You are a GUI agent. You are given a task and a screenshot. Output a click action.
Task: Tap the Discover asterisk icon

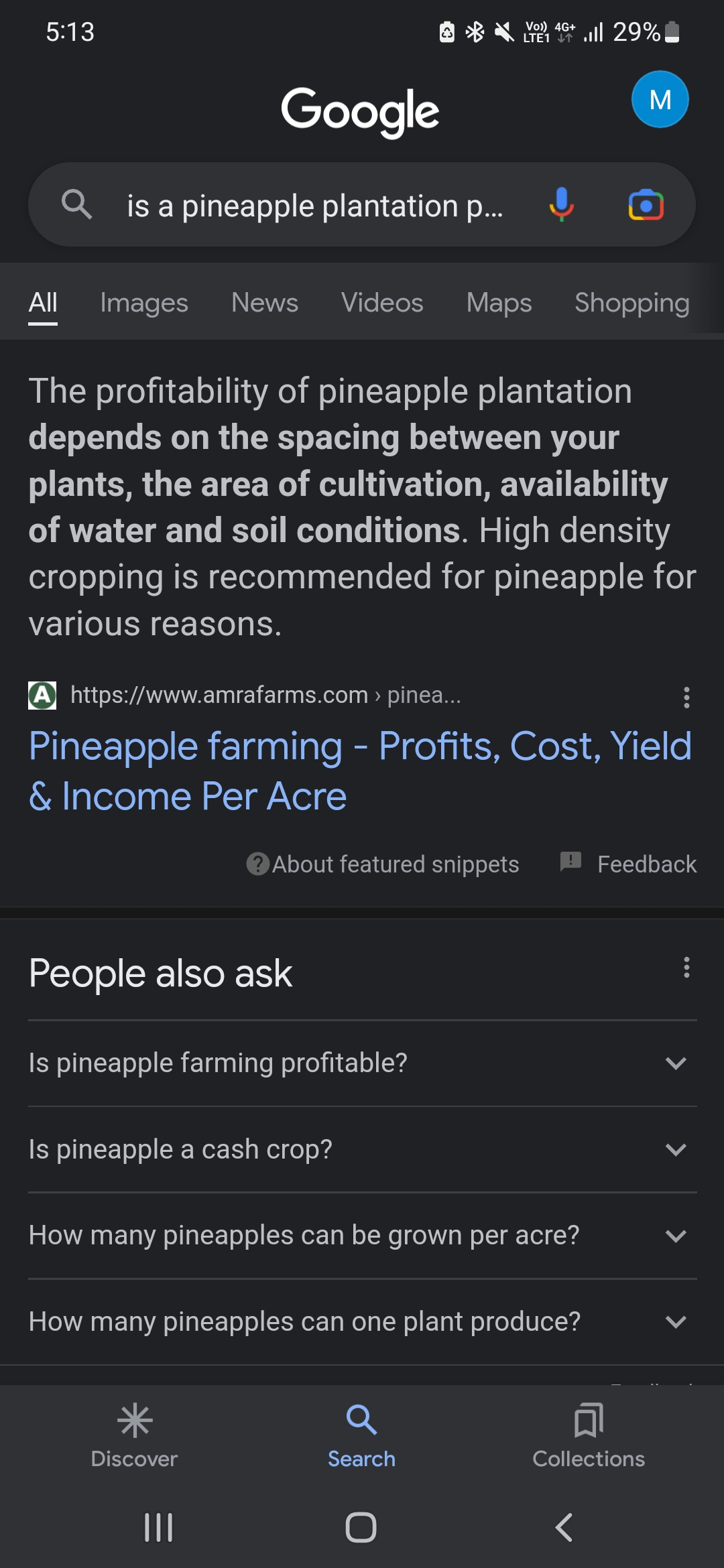(135, 1420)
